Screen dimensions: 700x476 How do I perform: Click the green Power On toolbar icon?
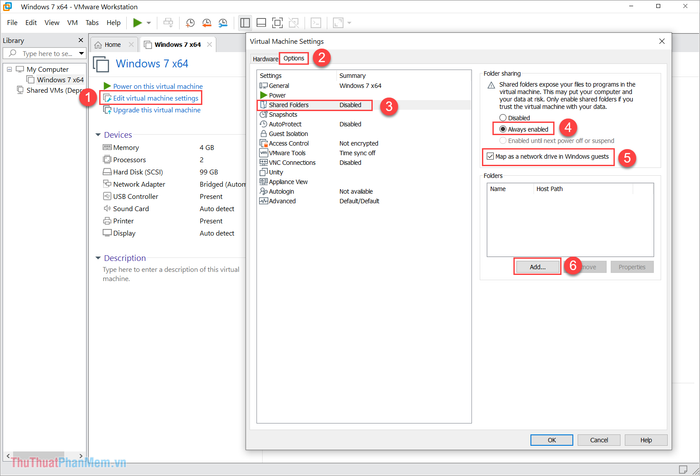137,22
